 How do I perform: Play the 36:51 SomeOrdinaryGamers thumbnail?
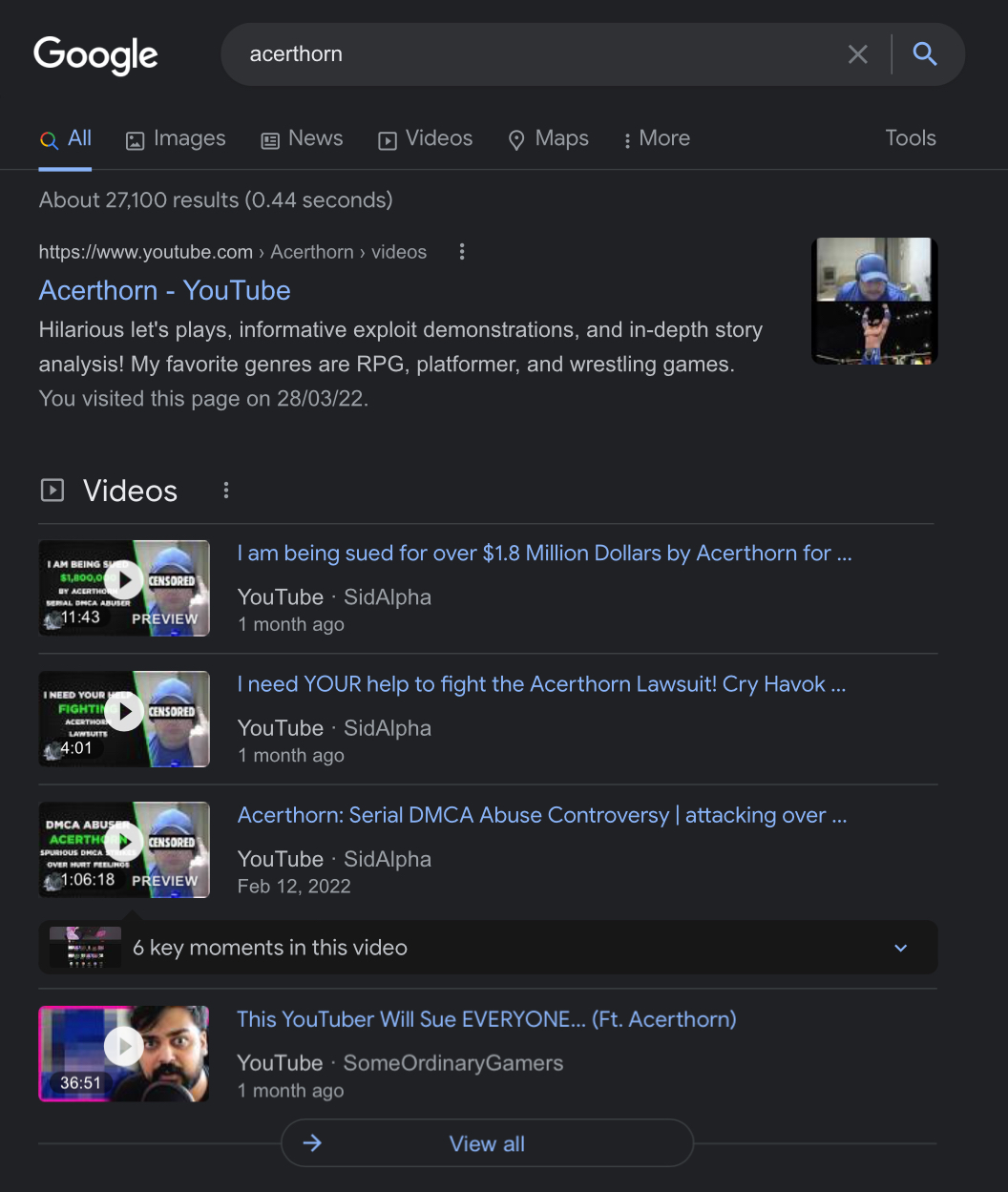tap(124, 1054)
